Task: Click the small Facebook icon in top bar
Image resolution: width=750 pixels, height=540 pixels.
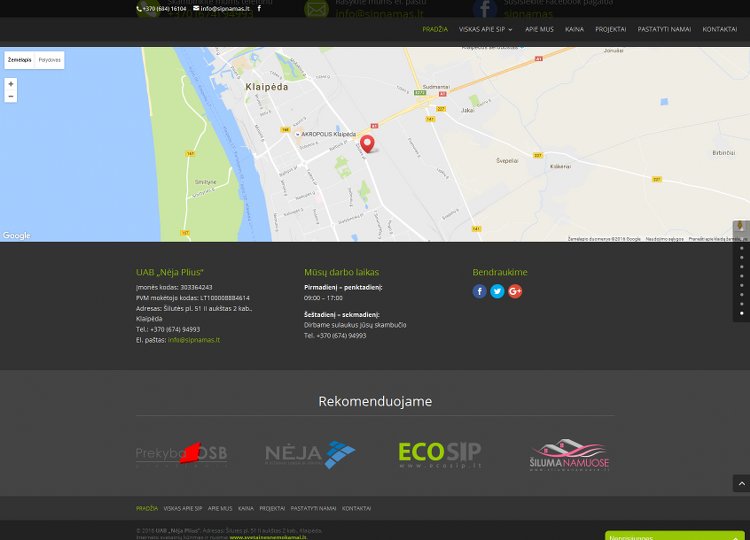Action: 259,8
